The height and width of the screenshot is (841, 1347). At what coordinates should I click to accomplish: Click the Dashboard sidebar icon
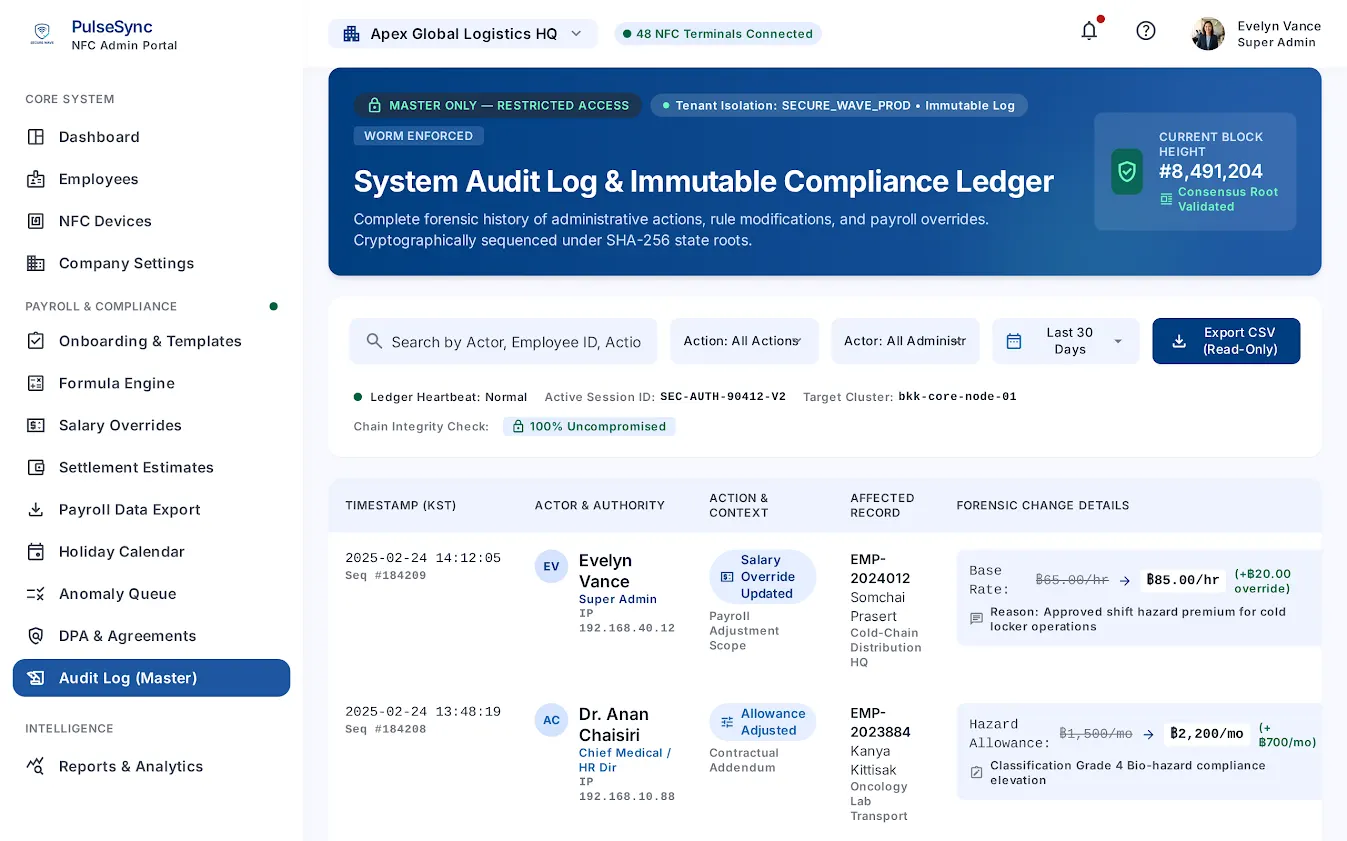pos(36,137)
